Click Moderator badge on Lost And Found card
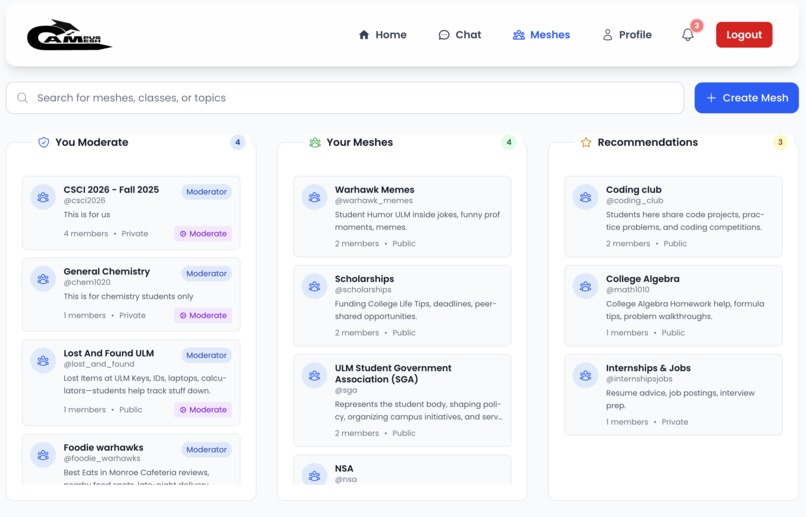Image resolution: width=806 pixels, height=517 pixels. (x=206, y=355)
